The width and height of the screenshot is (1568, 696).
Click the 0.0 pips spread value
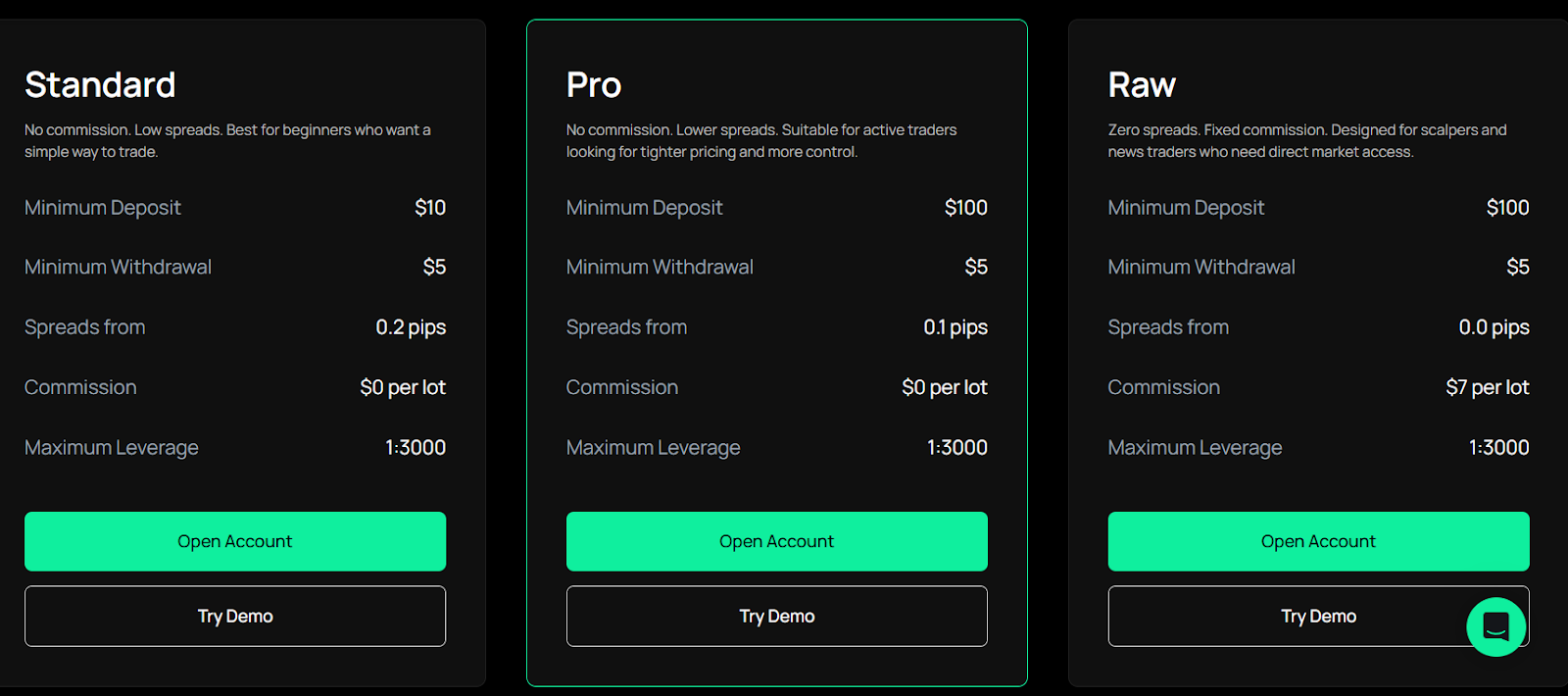tap(1494, 327)
